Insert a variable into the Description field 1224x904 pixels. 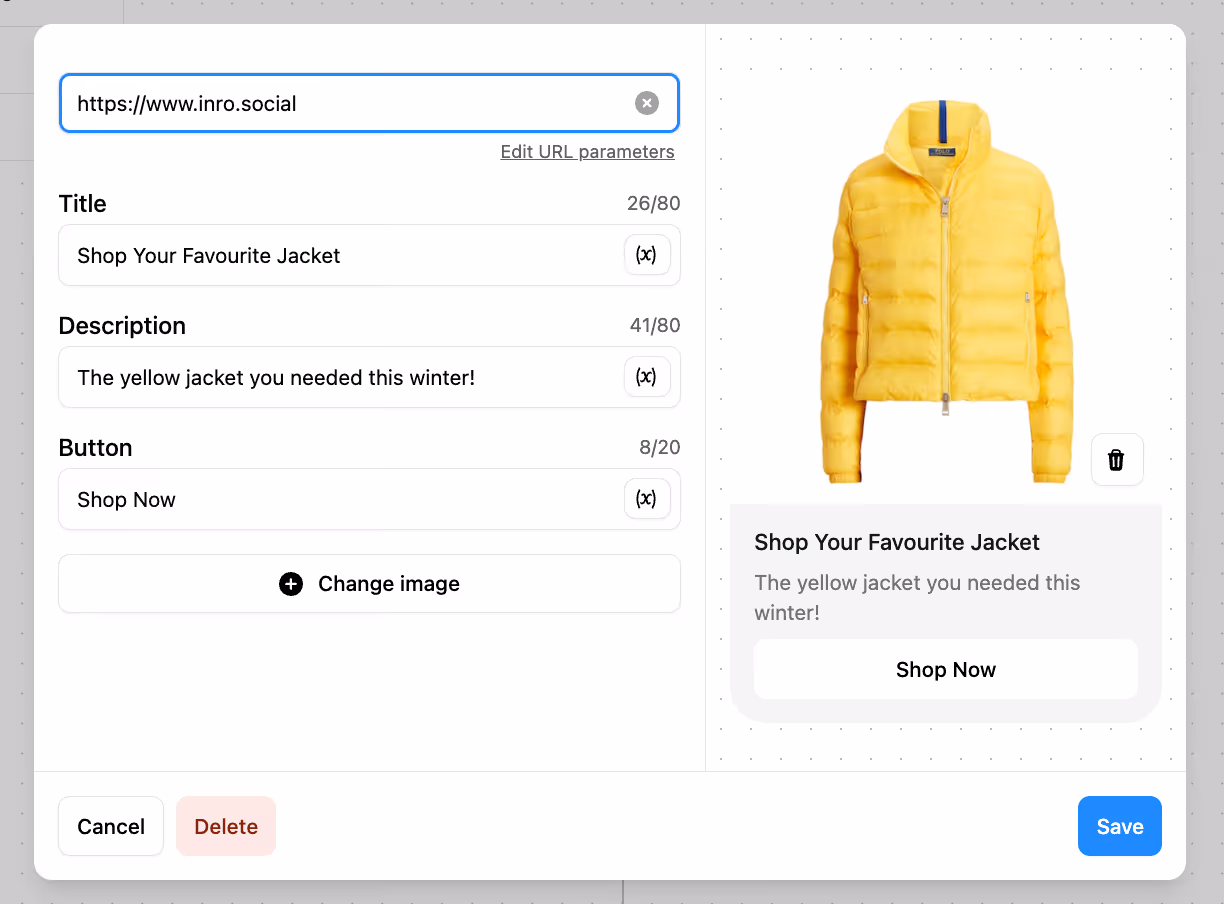[x=647, y=377]
